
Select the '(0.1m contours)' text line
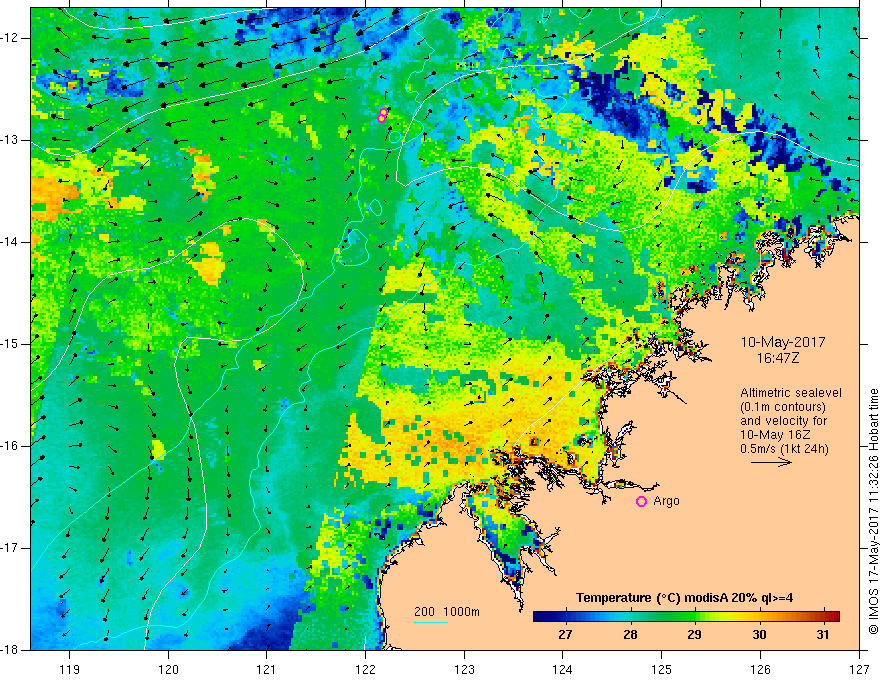click(x=782, y=407)
